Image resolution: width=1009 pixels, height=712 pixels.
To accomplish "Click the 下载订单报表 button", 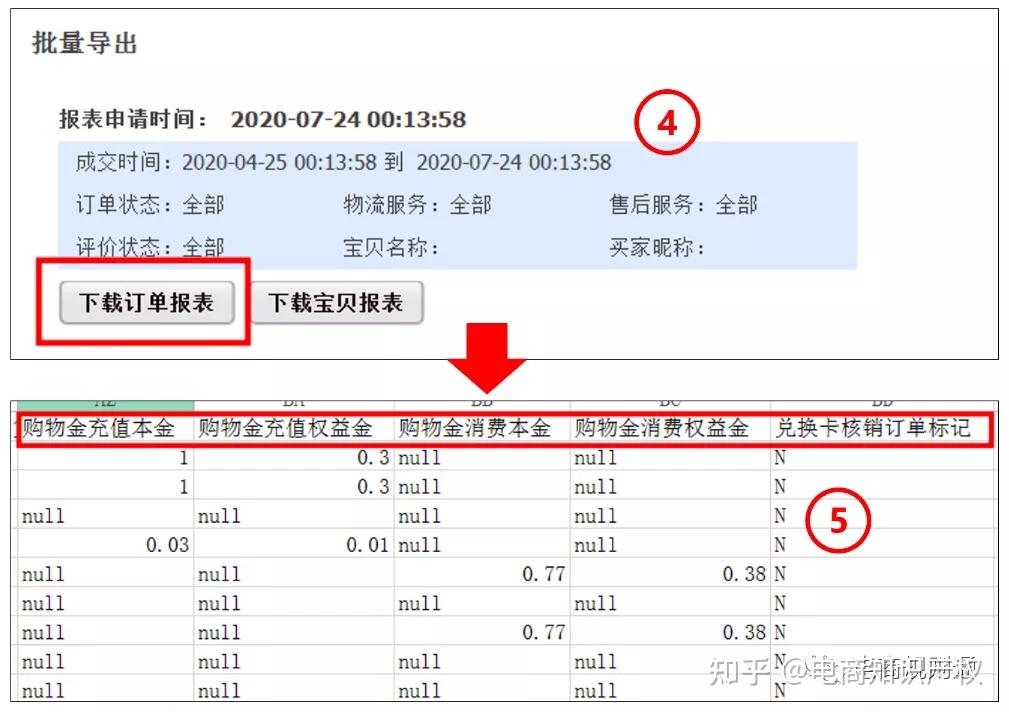I will click(x=146, y=303).
